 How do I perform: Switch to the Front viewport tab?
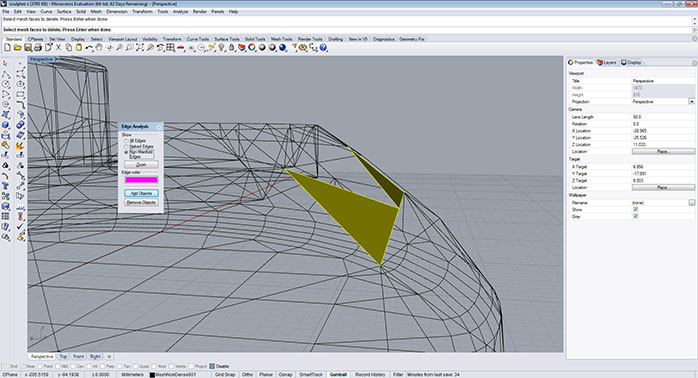pos(78,357)
